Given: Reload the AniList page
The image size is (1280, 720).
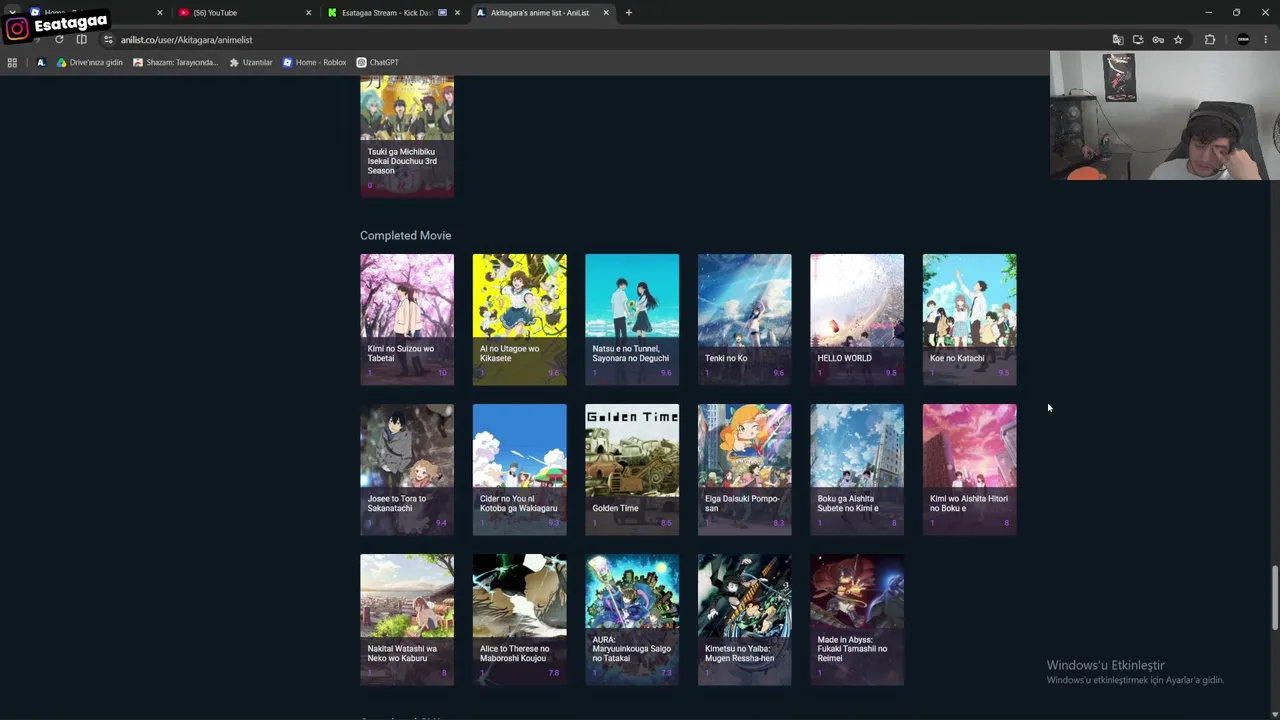Looking at the screenshot, I should pyautogui.click(x=59, y=40).
